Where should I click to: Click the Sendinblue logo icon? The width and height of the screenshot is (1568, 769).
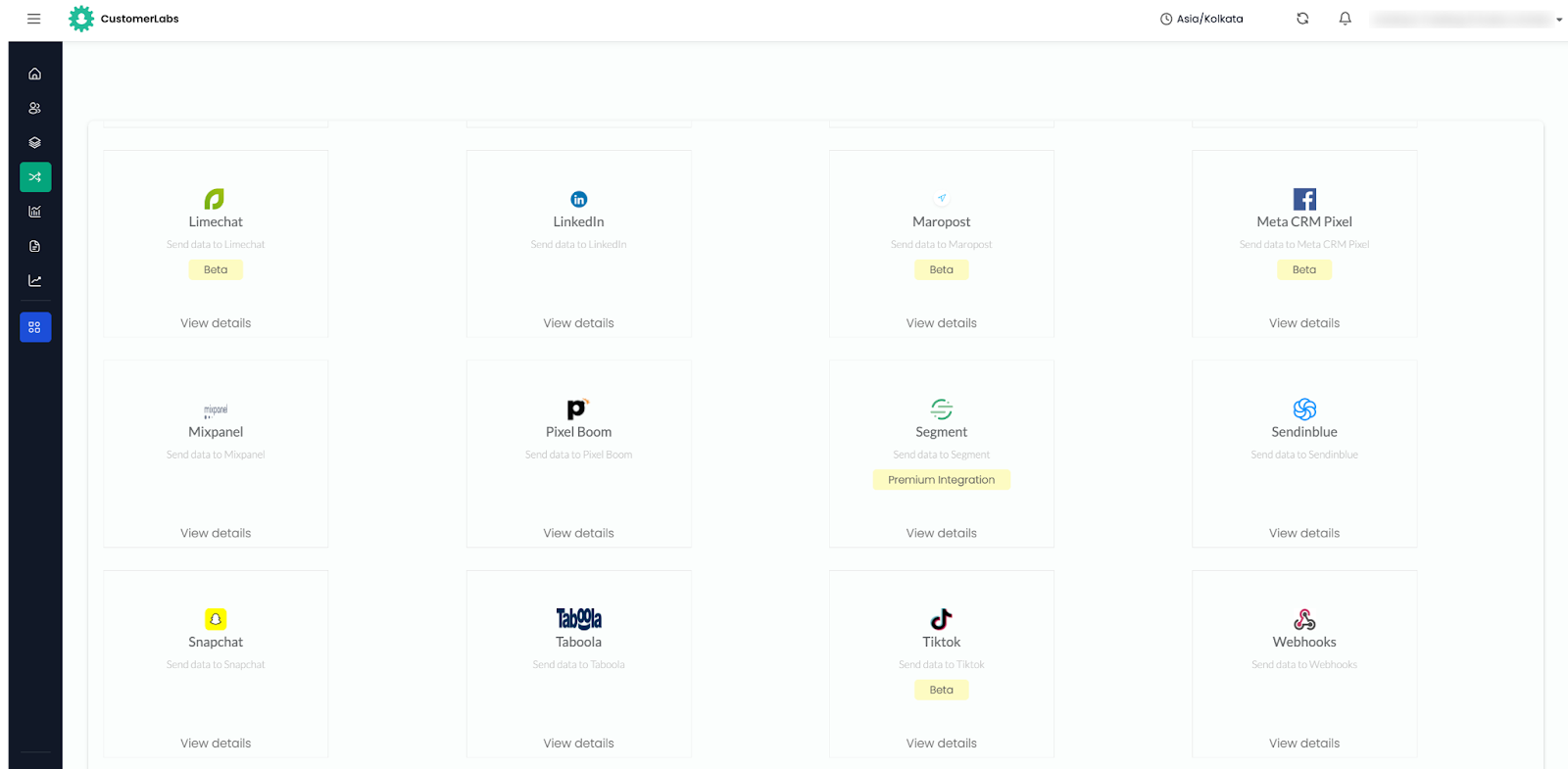pos(1304,409)
